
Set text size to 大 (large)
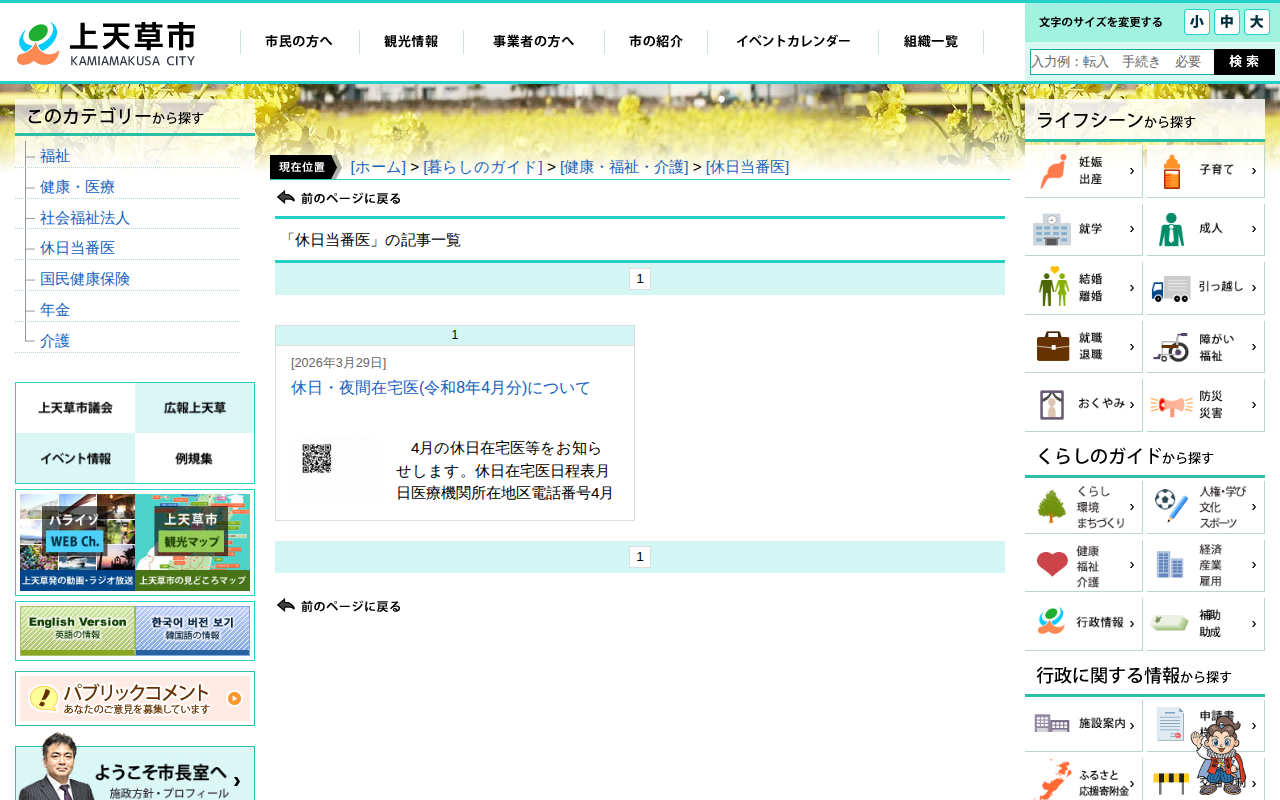[1257, 22]
